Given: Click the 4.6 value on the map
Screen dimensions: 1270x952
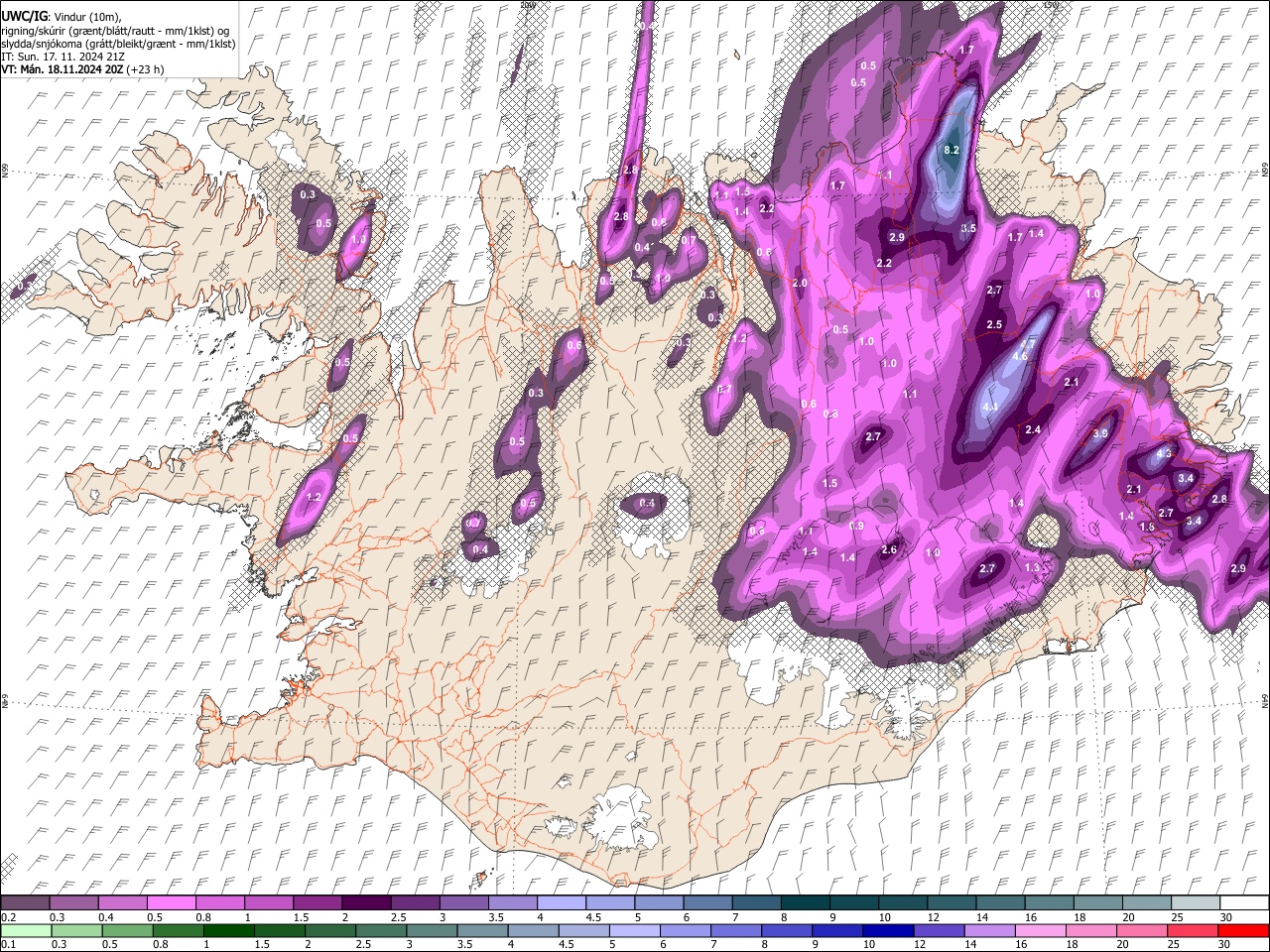Looking at the screenshot, I should [1019, 356].
